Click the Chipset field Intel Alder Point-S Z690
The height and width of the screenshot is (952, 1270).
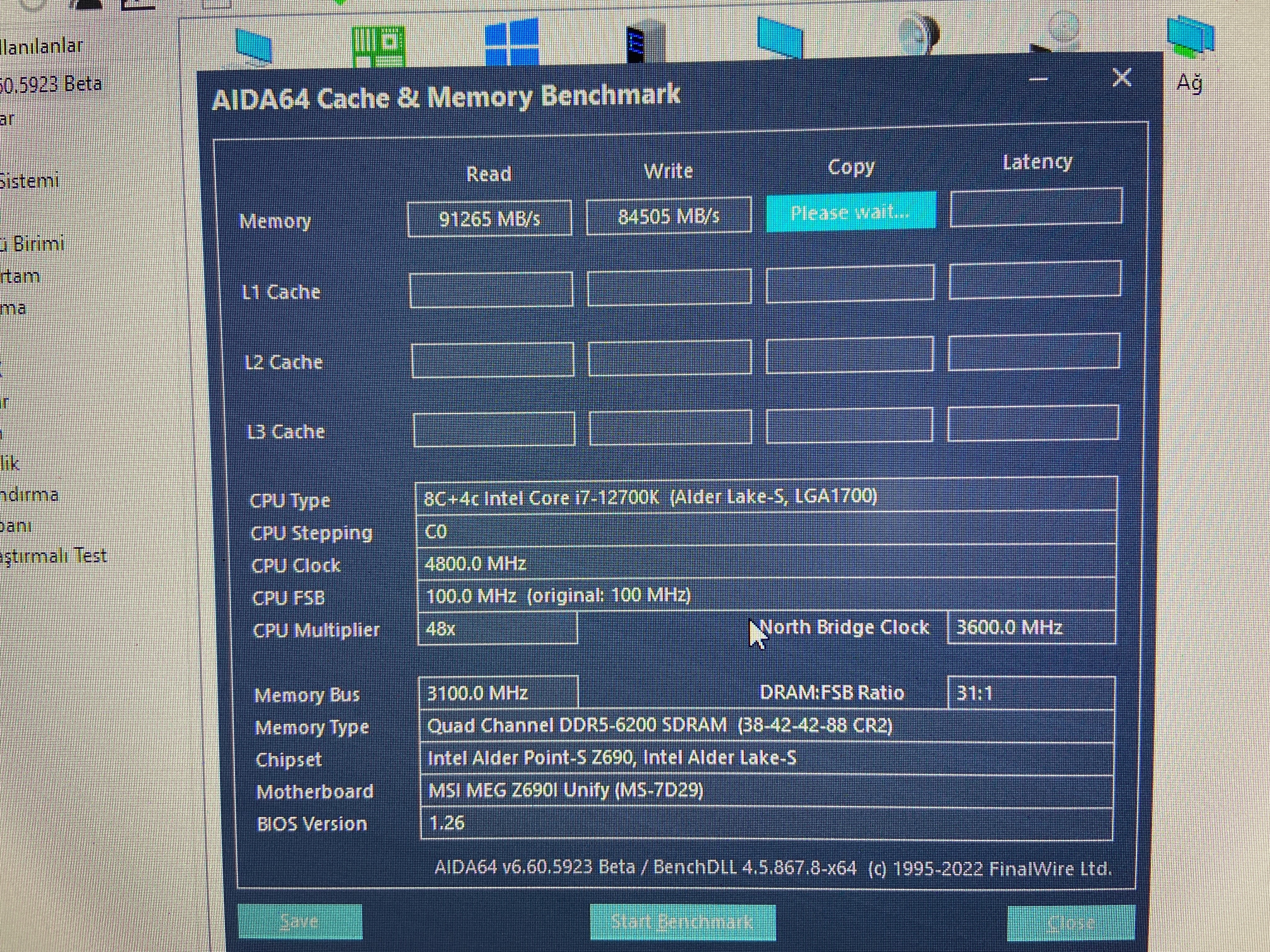pos(767,758)
